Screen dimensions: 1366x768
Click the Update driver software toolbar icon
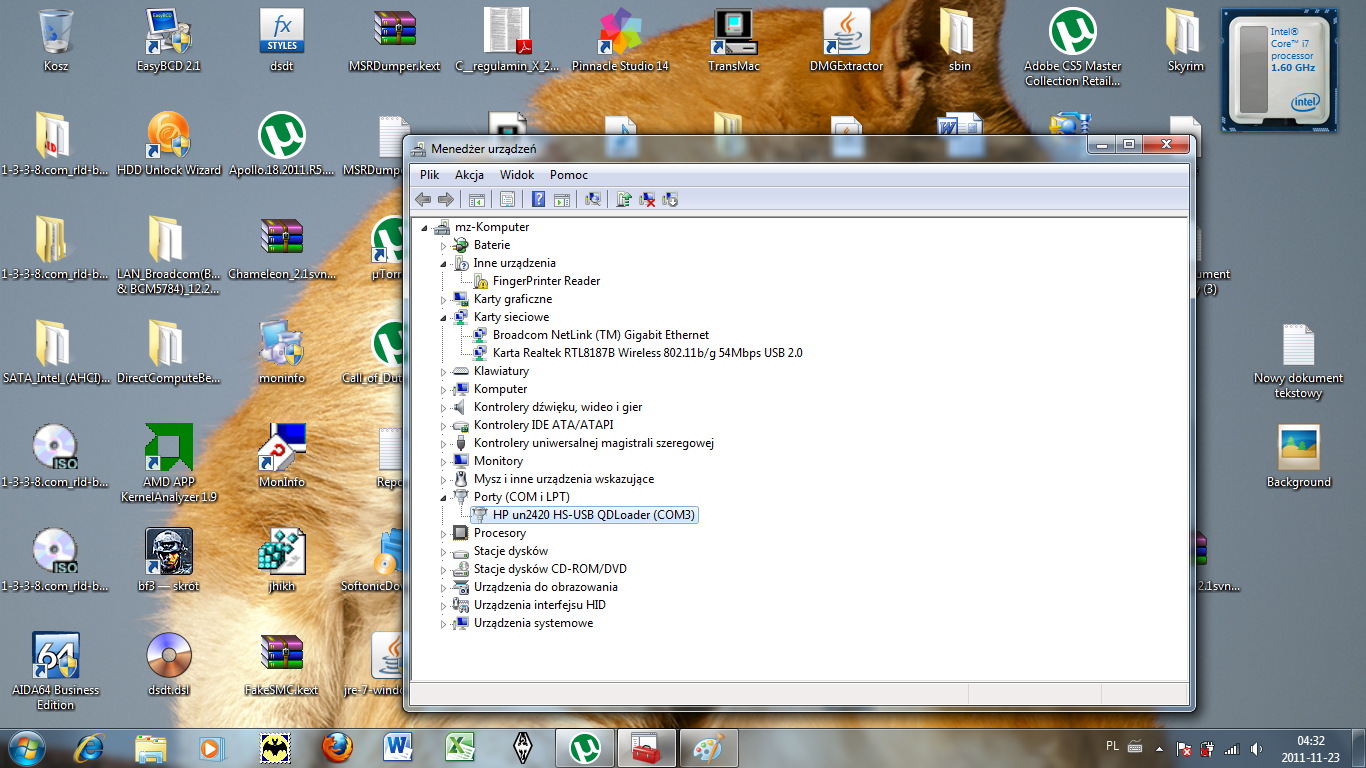(x=624, y=199)
